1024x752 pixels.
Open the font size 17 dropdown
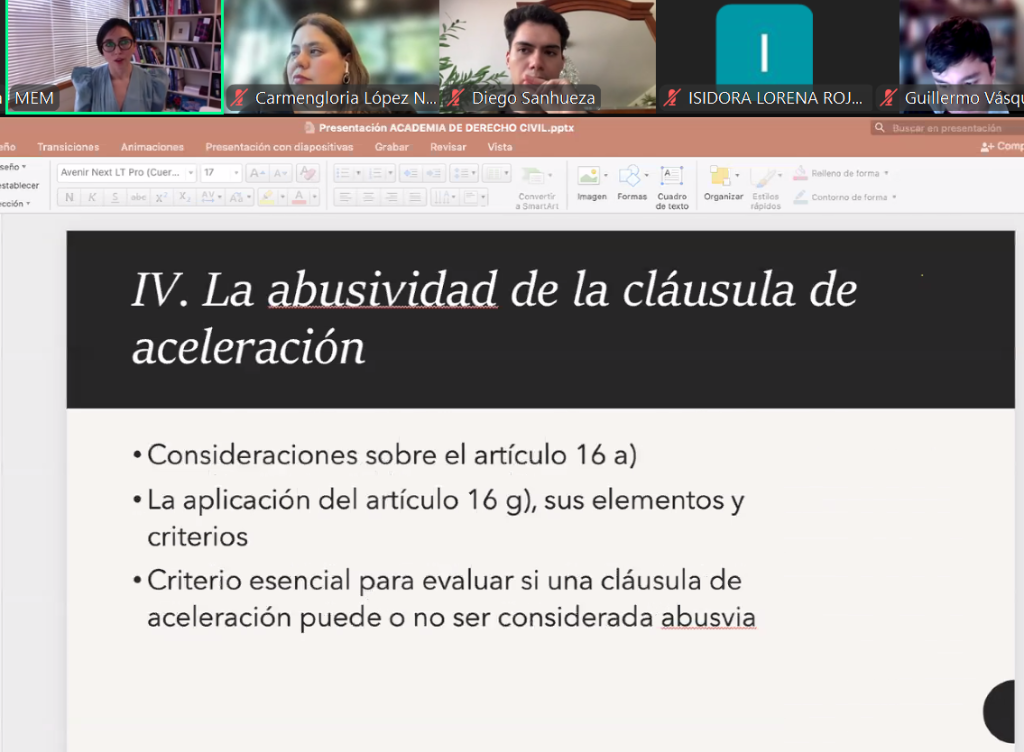point(235,173)
